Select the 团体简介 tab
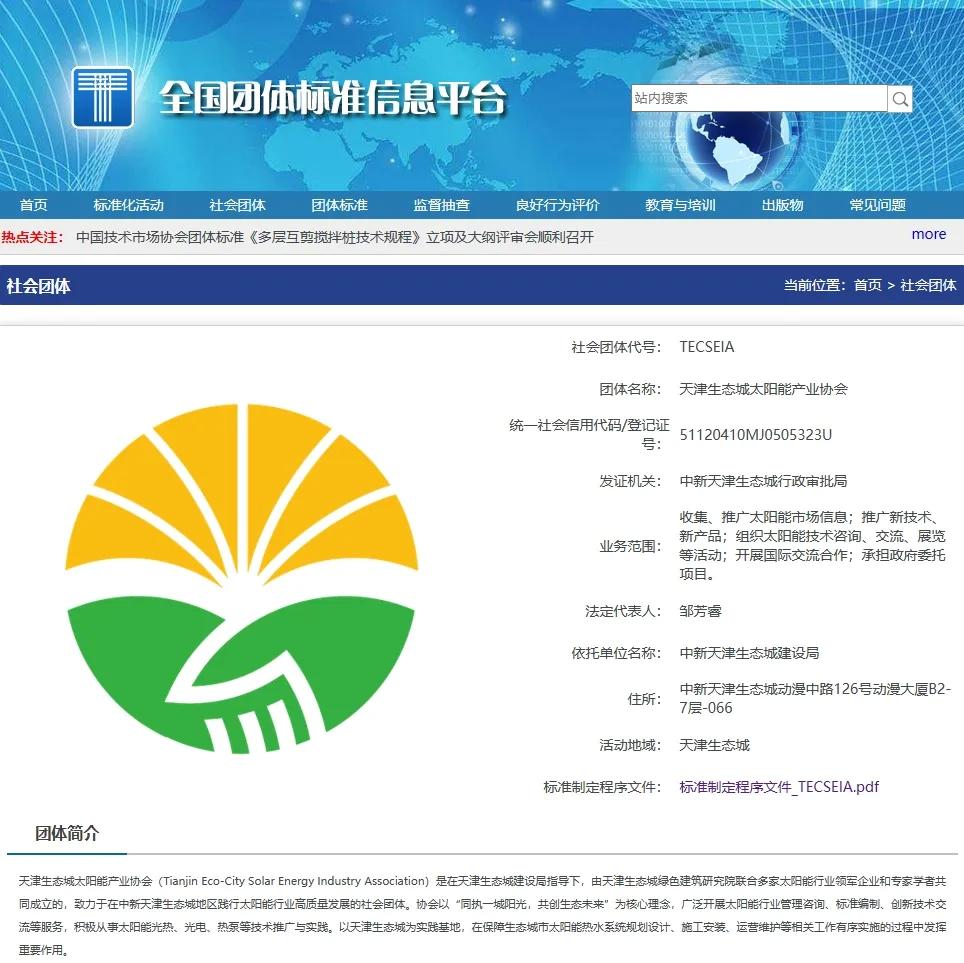 point(67,833)
